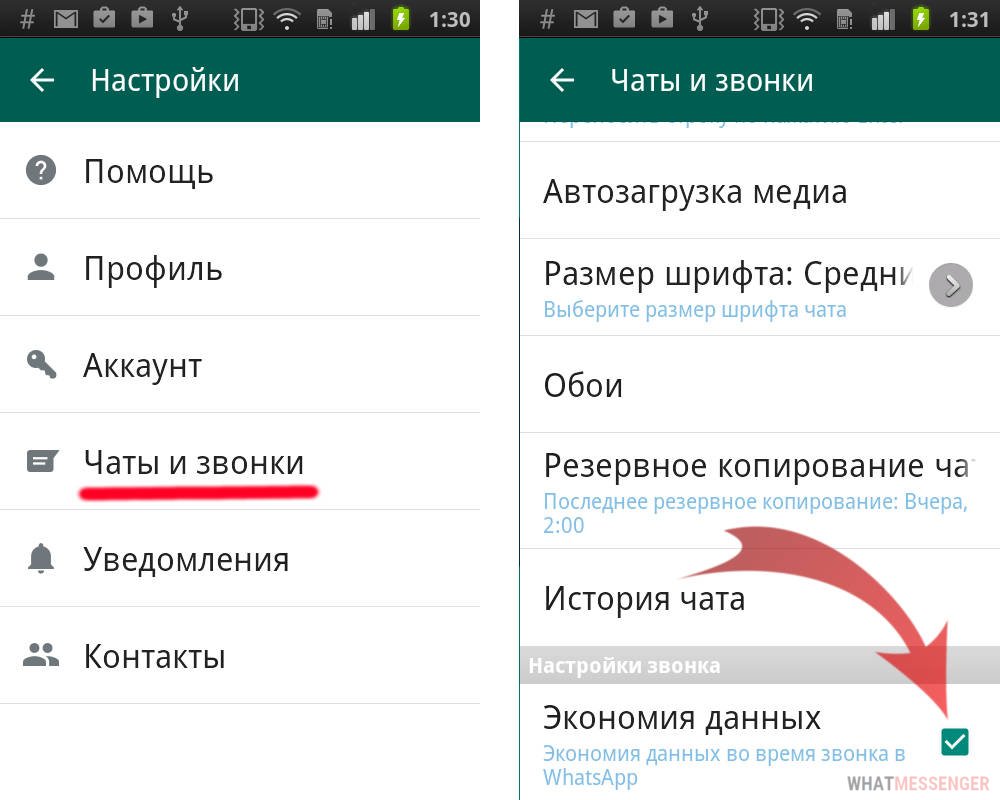Tap the back arrow in Чаты и звонки header
Screen dimensions: 1000x800
[x=562, y=80]
